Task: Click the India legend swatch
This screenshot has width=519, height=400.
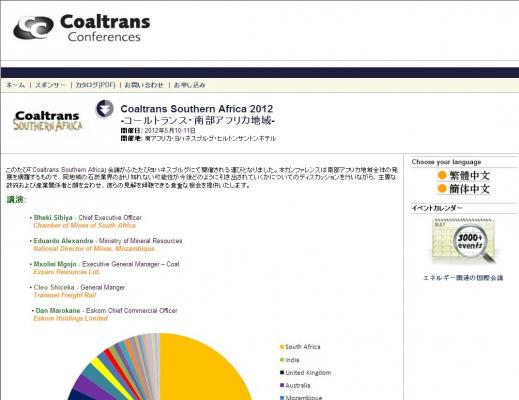Action: pyautogui.click(x=282, y=360)
